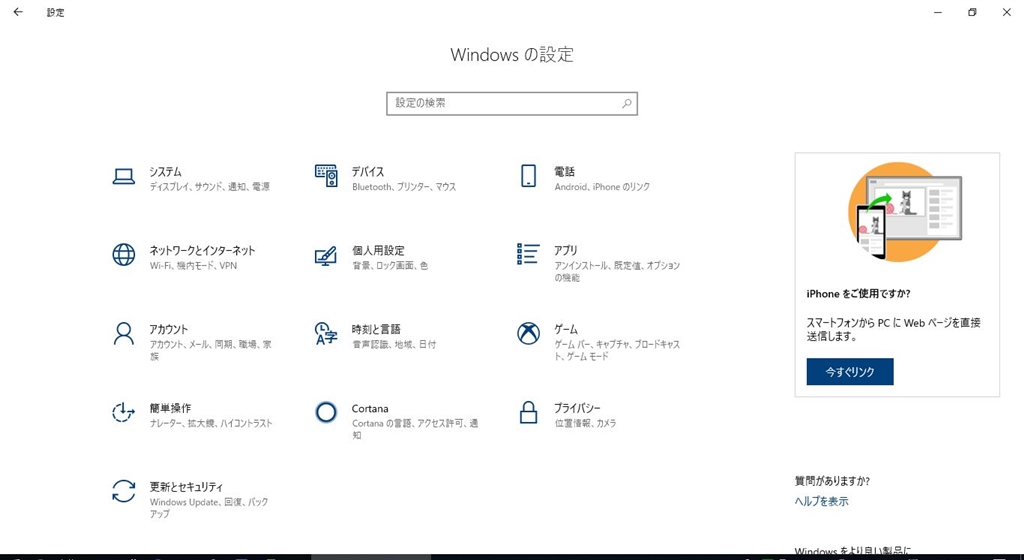Image resolution: width=1024 pixels, height=560 pixels.
Task: Click the ネットワークとインターネット globe icon
Action: click(123, 255)
